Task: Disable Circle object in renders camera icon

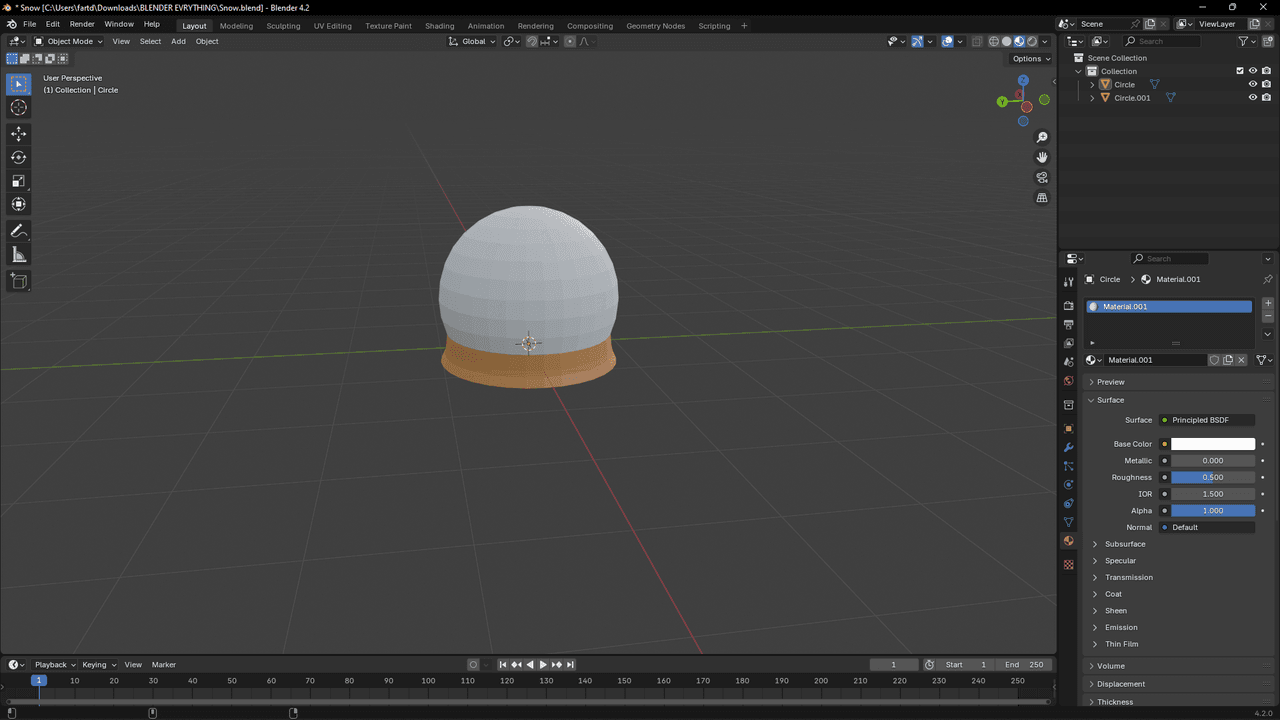Action: [1266, 84]
